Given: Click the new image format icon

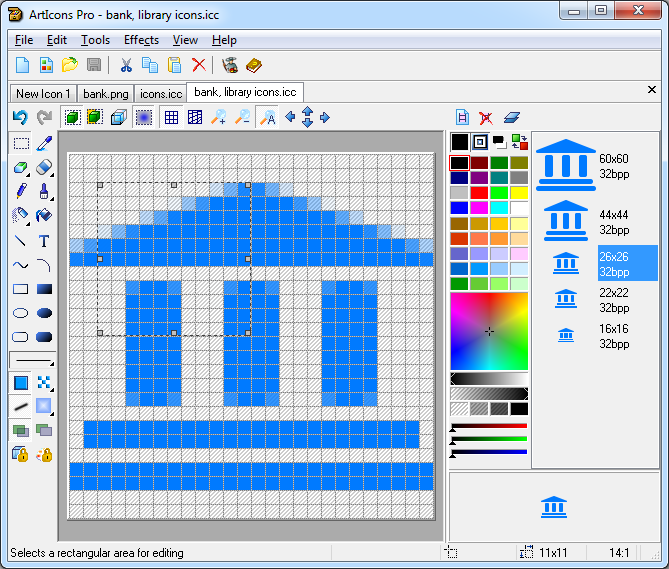Looking at the screenshot, I should tap(462, 117).
